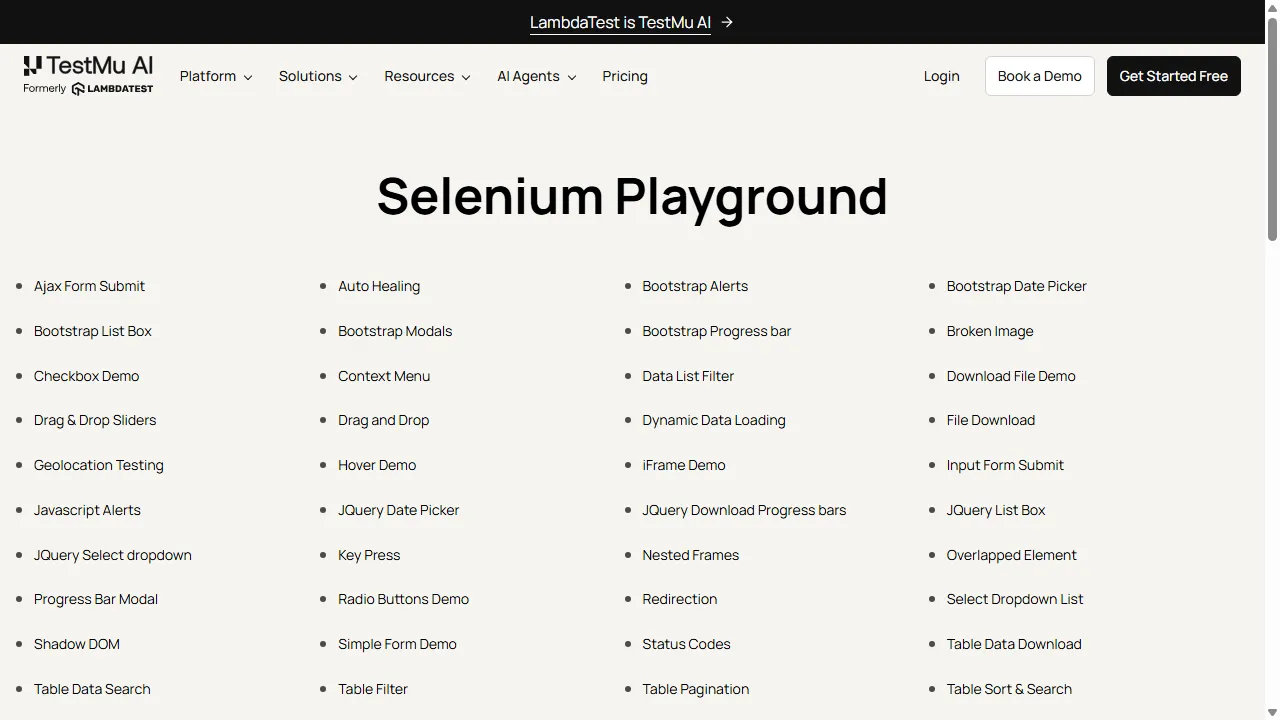Open the Pricing page
The image size is (1280, 720).
click(x=625, y=76)
